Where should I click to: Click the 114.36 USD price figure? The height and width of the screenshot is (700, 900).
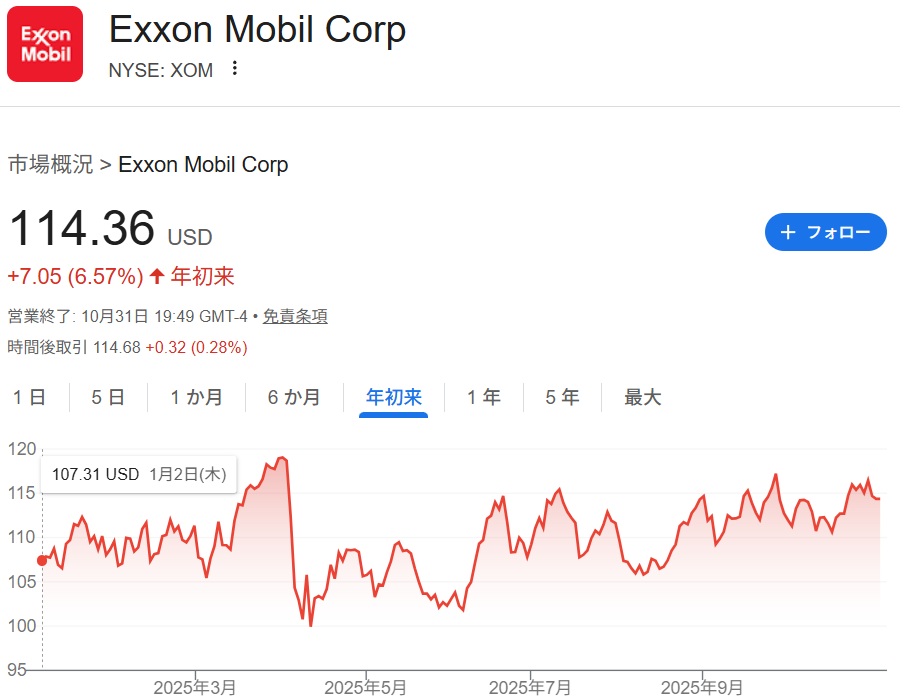click(x=82, y=228)
